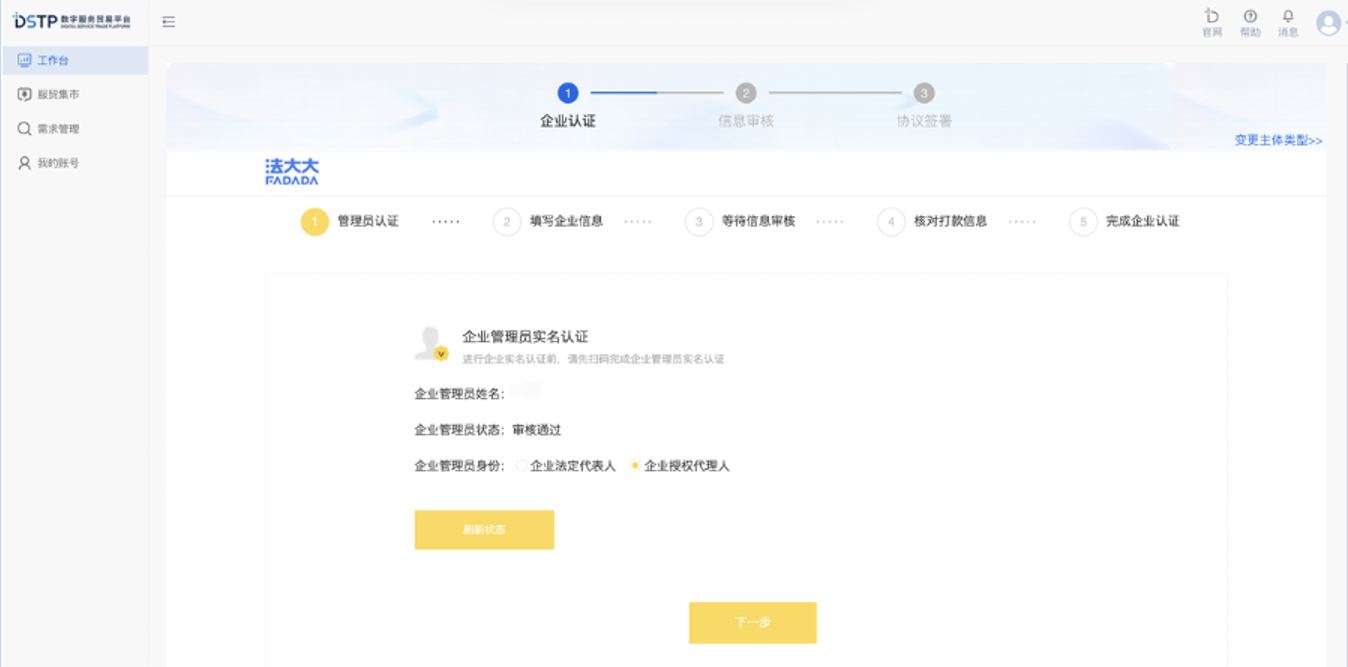
Task: Choose the admin identity radio group's first option
Action: coord(519,463)
